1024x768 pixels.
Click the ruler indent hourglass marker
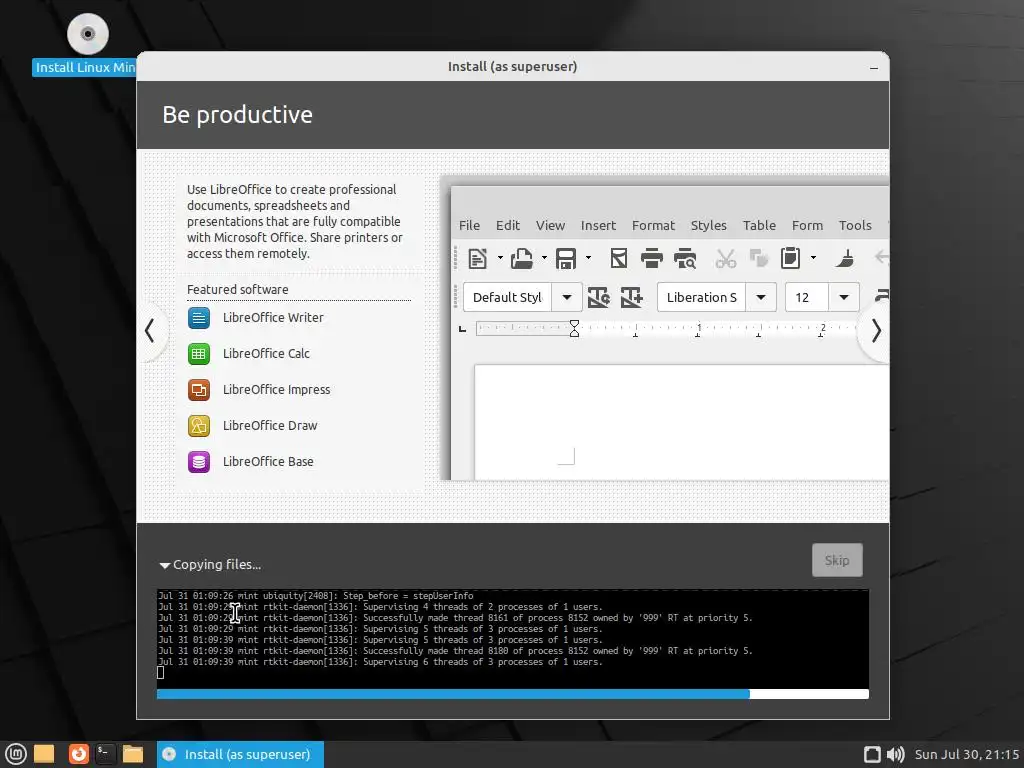point(574,328)
